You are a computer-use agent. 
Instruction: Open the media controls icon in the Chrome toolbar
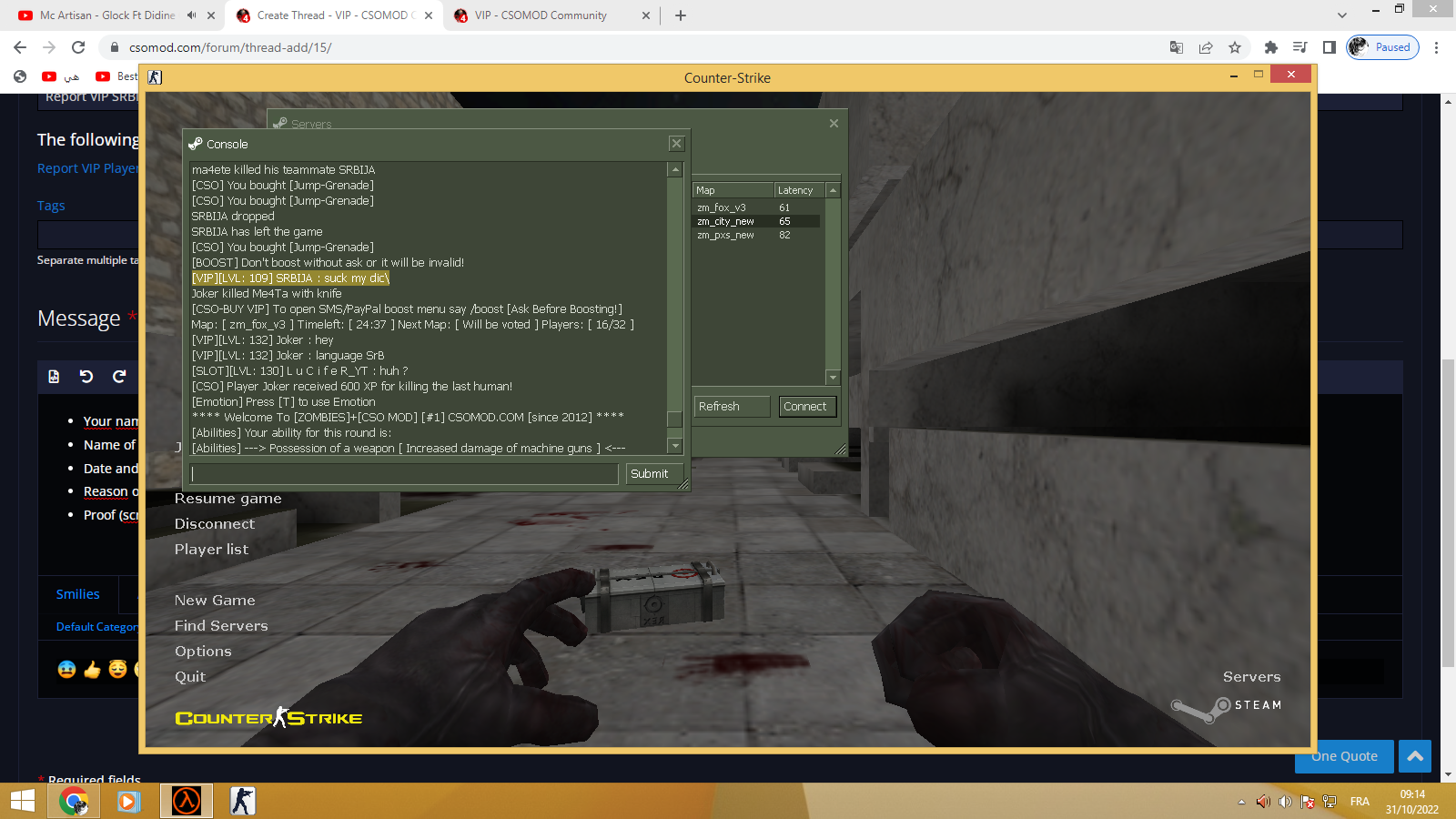coord(1300,47)
